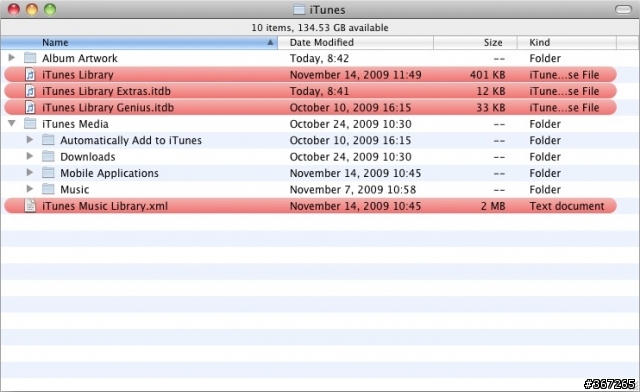This screenshot has width=640, height=392.
Task: Select the iTunes Media folder name
Action: [76, 124]
